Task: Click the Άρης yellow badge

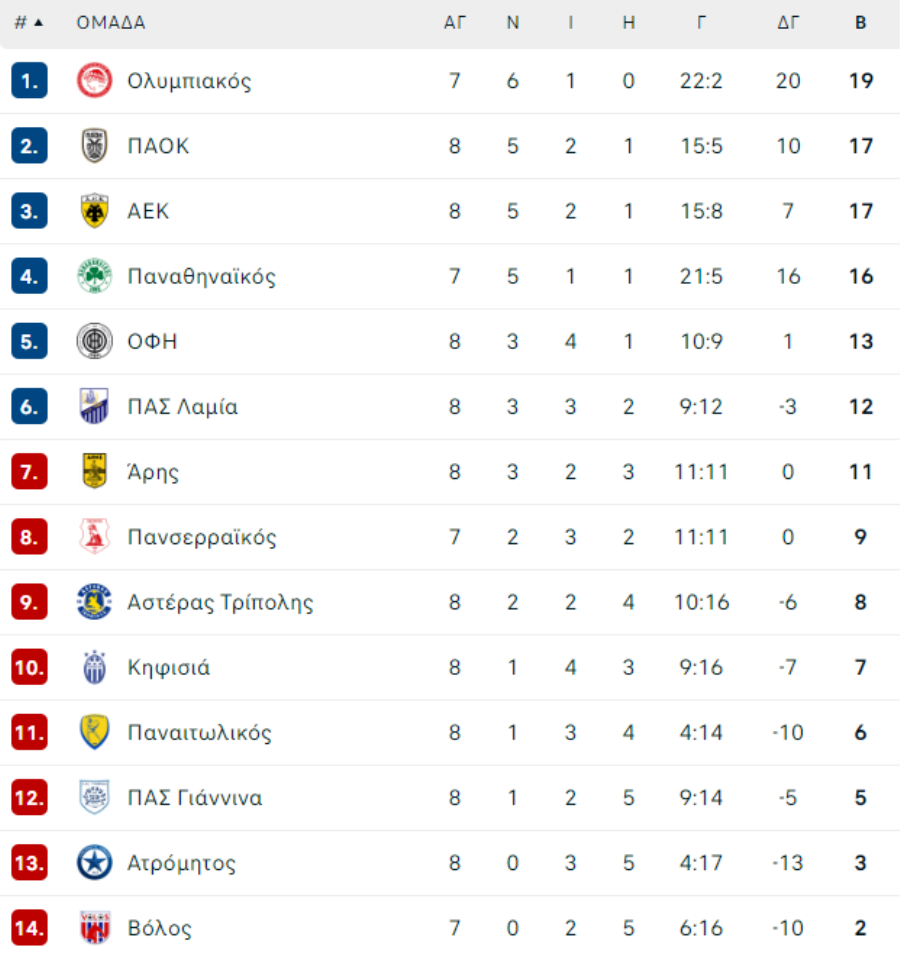Action: [x=94, y=471]
